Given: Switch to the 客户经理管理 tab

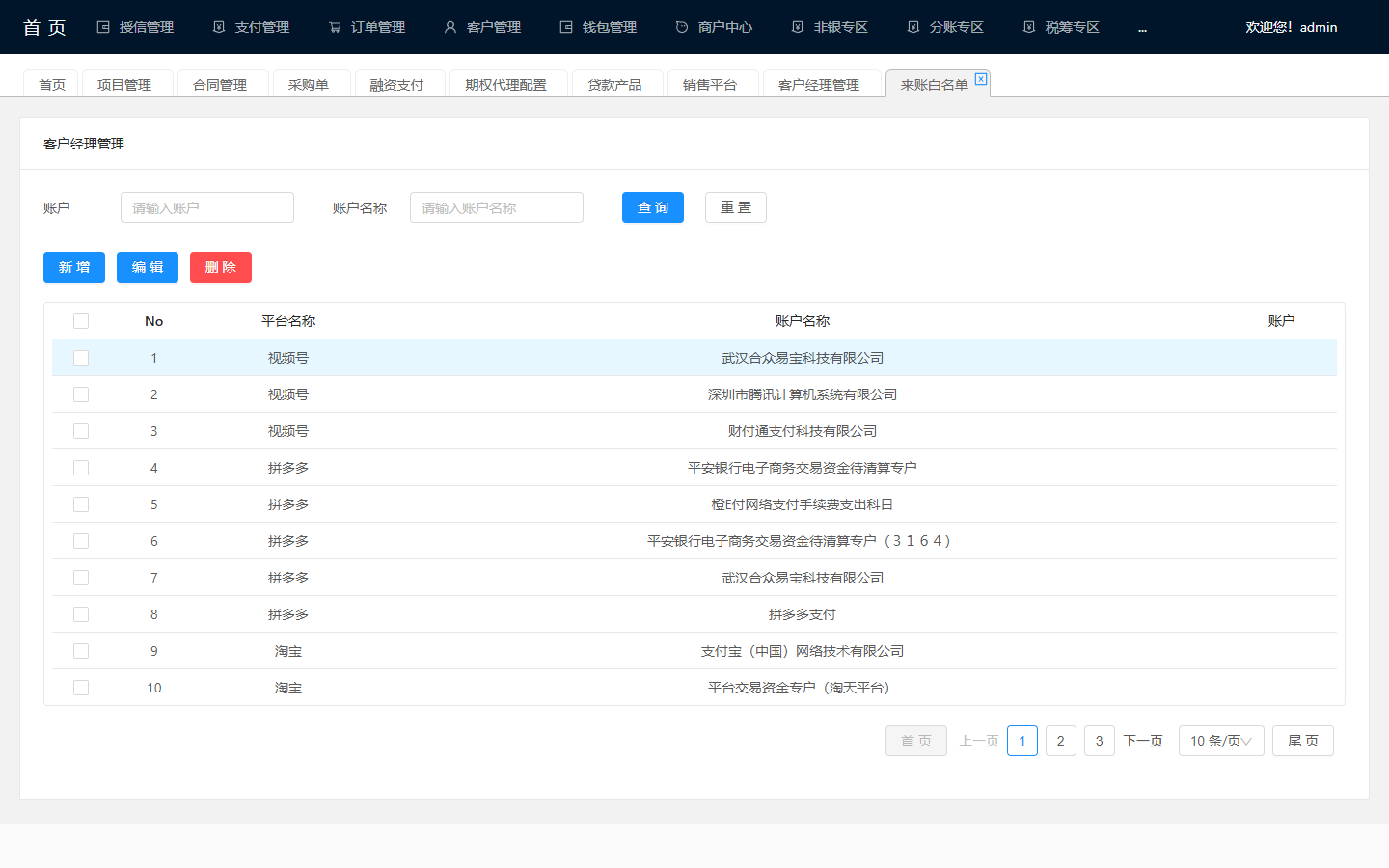Looking at the screenshot, I should pyautogui.click(x=822, y=84).
